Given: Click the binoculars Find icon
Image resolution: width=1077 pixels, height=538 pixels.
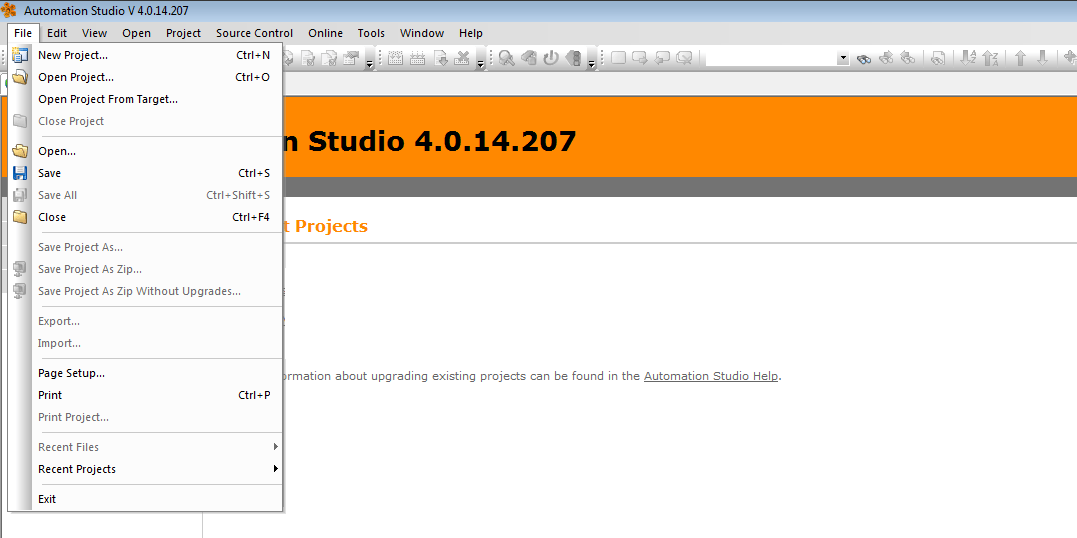Looking at the screenshot, I should [x=864, y=59].
